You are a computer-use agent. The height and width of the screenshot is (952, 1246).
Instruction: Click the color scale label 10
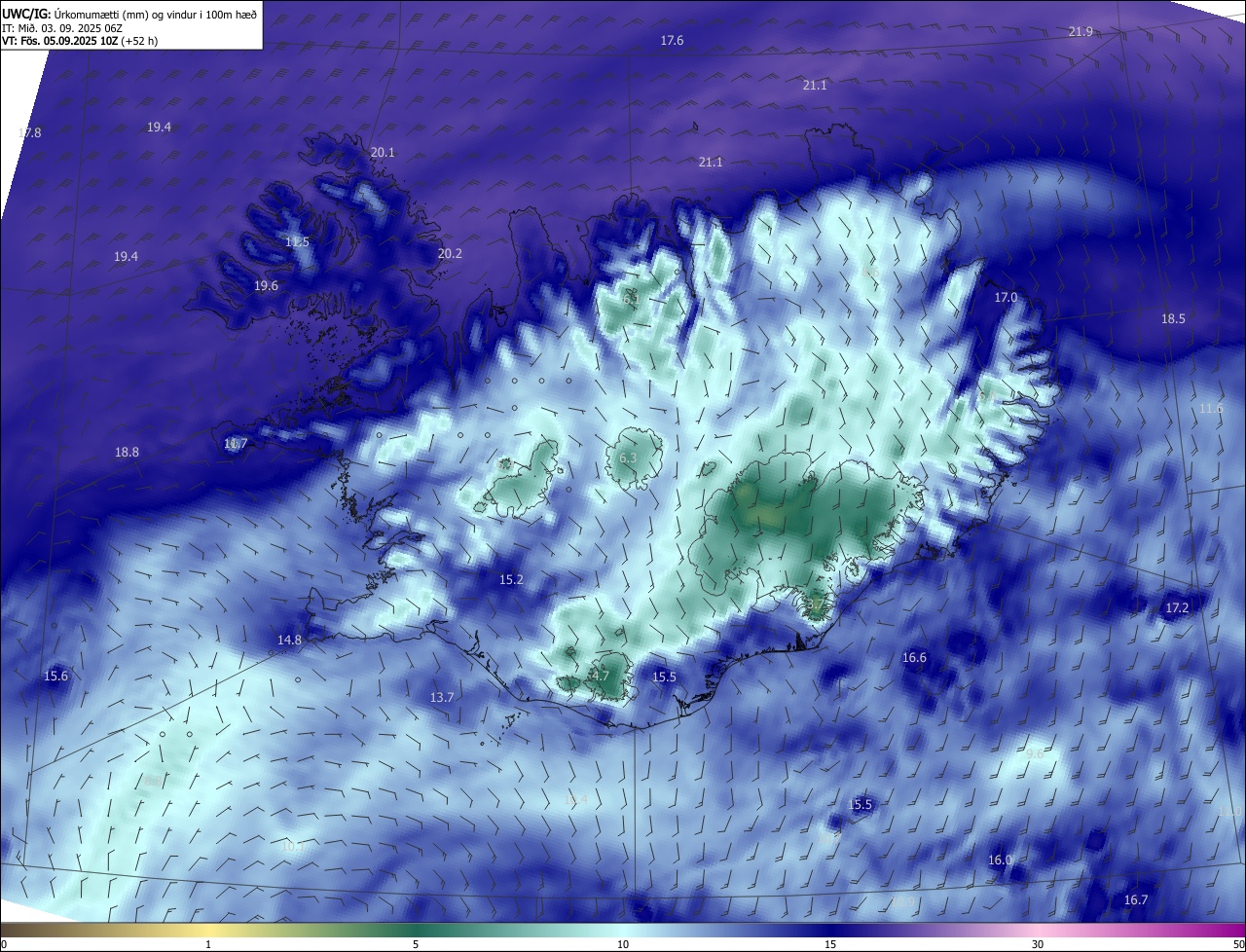pyautogui.click(x=623, y=944)
